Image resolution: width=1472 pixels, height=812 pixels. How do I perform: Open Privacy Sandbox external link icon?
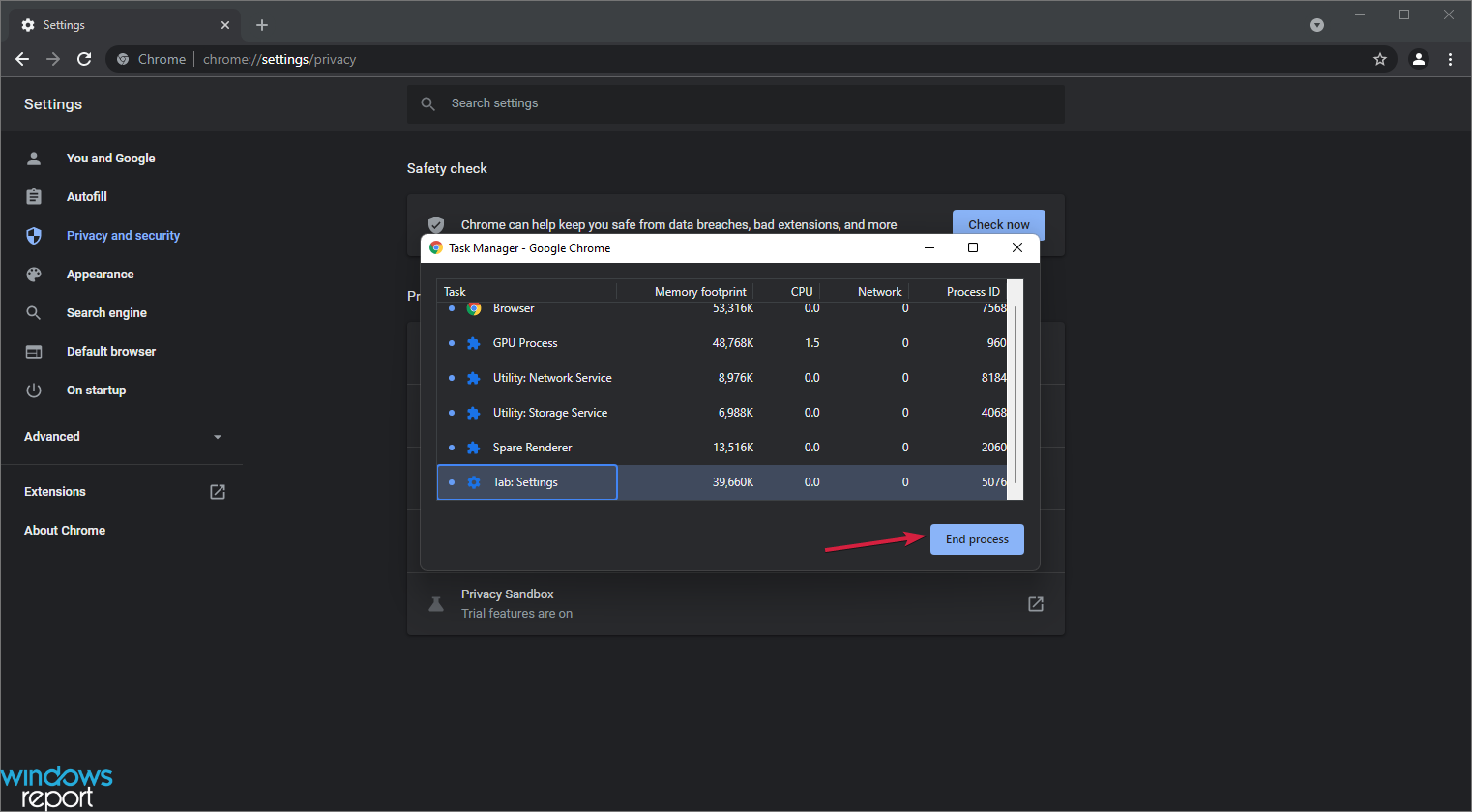point(1036,604)
